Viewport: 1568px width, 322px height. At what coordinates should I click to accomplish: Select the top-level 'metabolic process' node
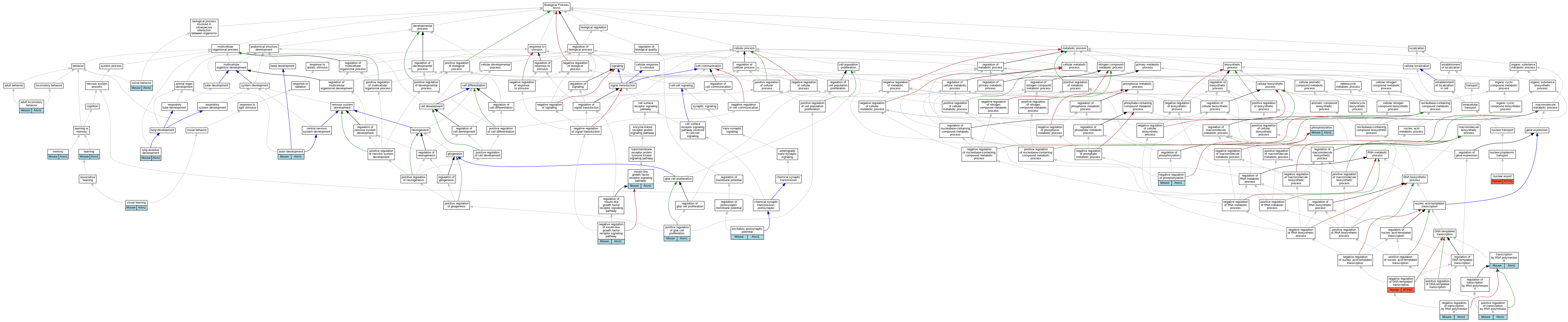click(x=1074, y=48)
